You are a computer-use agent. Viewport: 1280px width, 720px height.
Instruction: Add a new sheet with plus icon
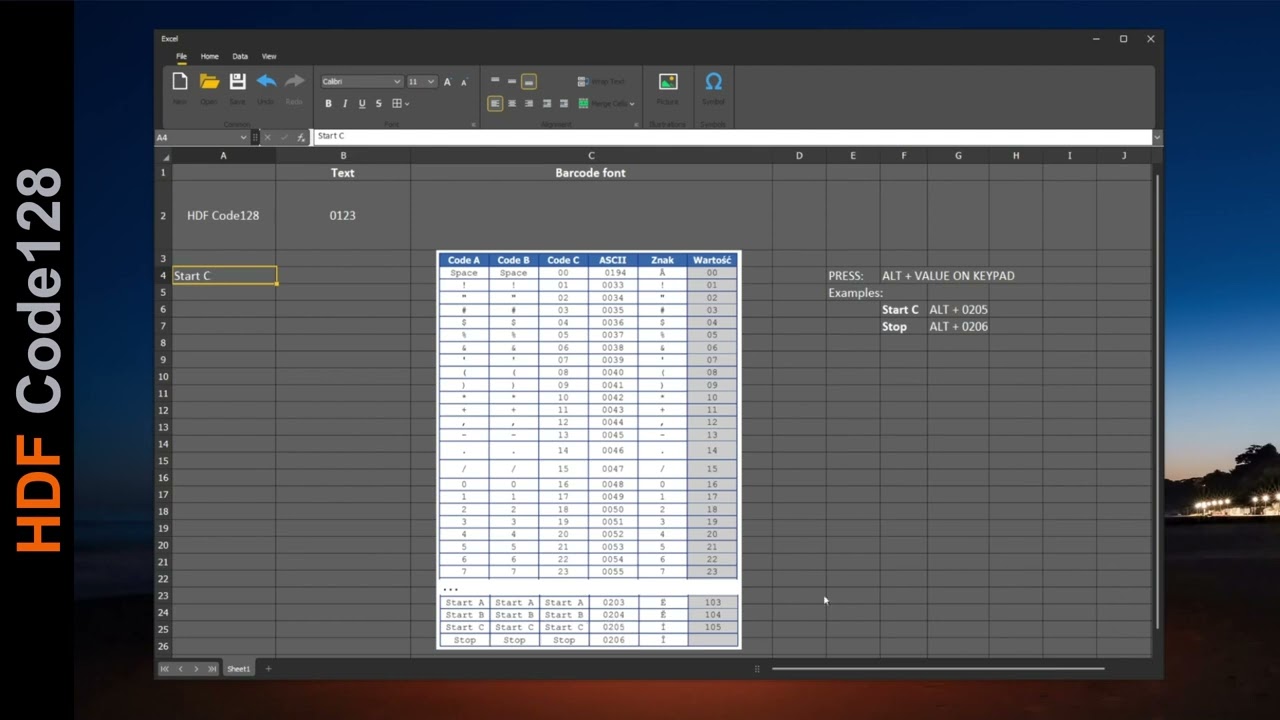coord(268,669)
